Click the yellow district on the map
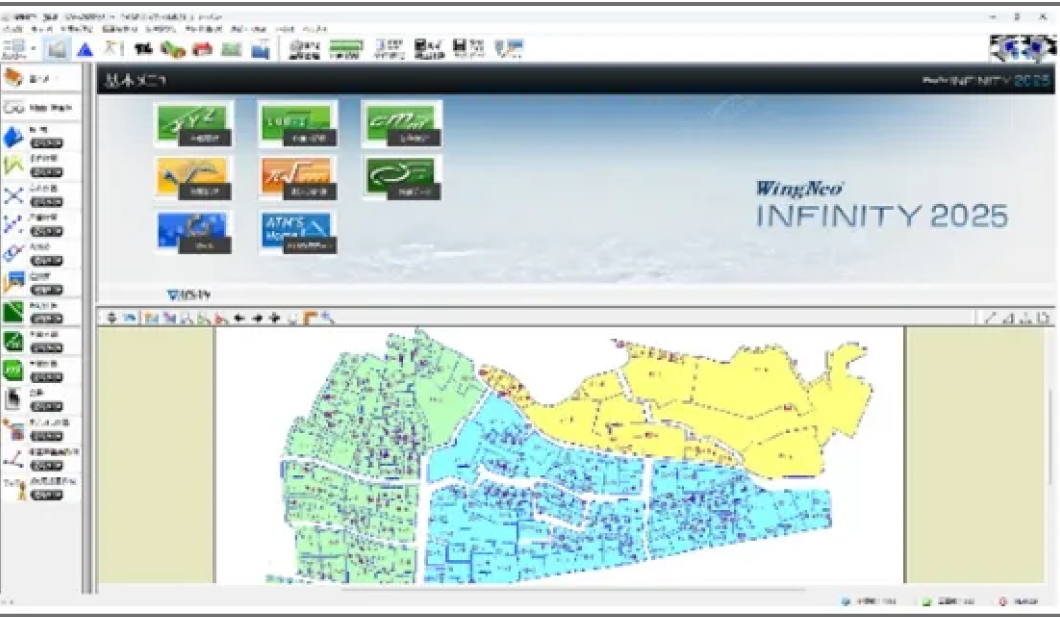Screen dimensions: 1060x617 720,400
